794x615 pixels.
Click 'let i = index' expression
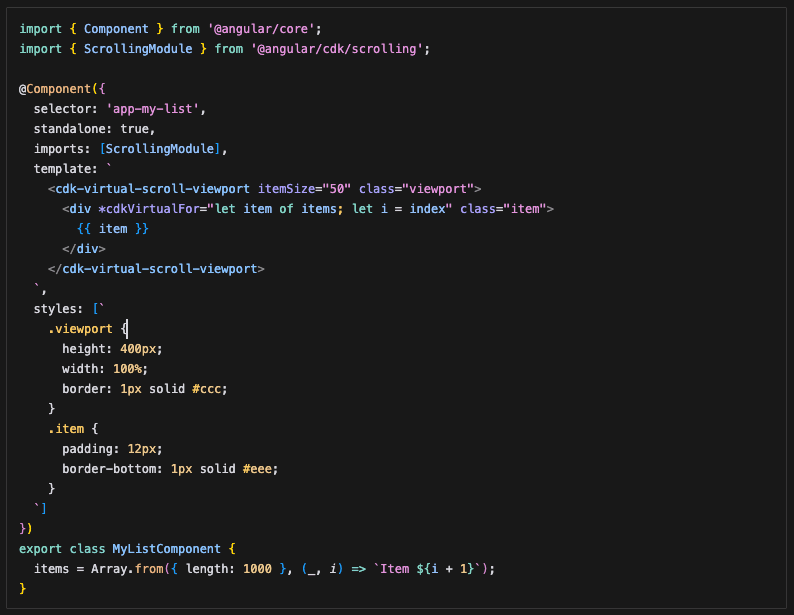[398, 209]
